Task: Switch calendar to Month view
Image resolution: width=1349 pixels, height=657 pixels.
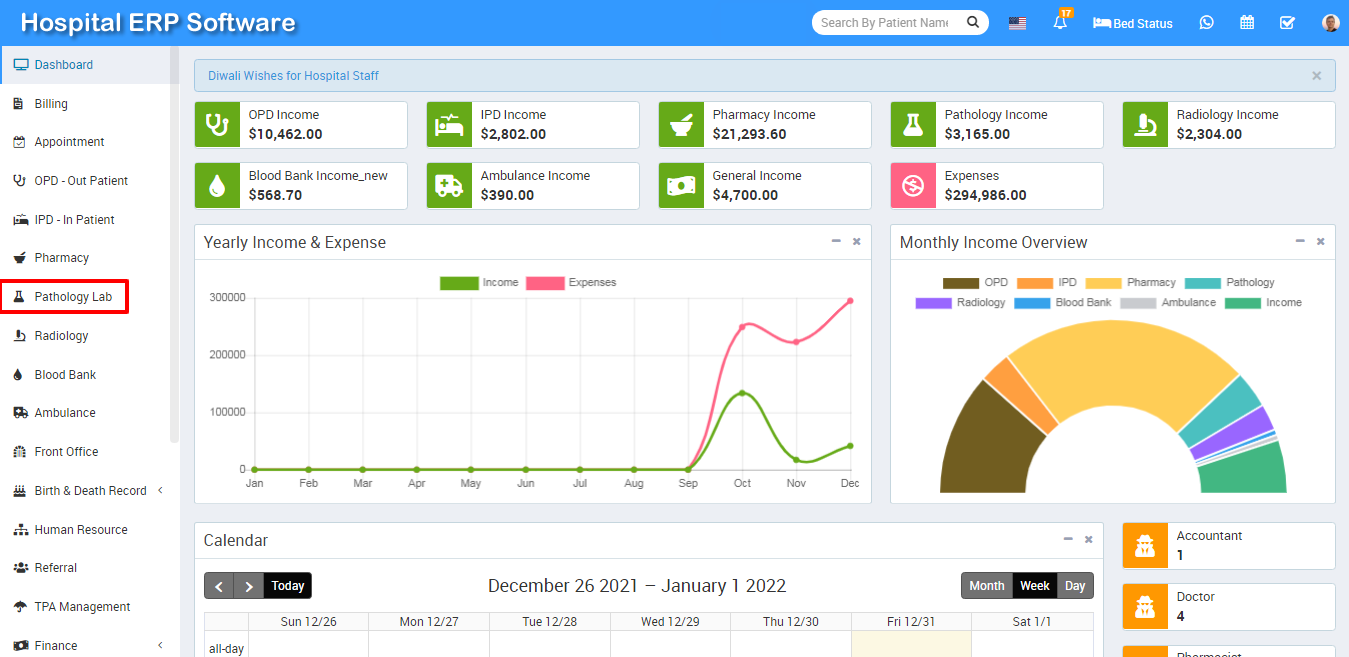Action: [986, 586]
